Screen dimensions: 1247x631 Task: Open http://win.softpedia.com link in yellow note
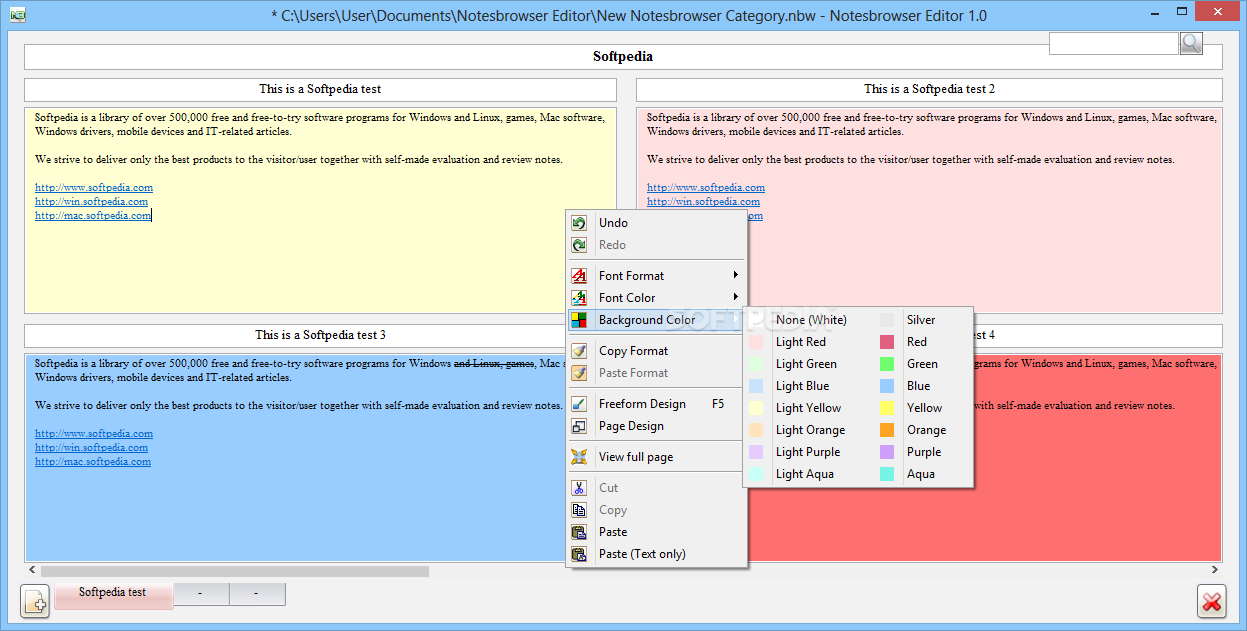91,201
